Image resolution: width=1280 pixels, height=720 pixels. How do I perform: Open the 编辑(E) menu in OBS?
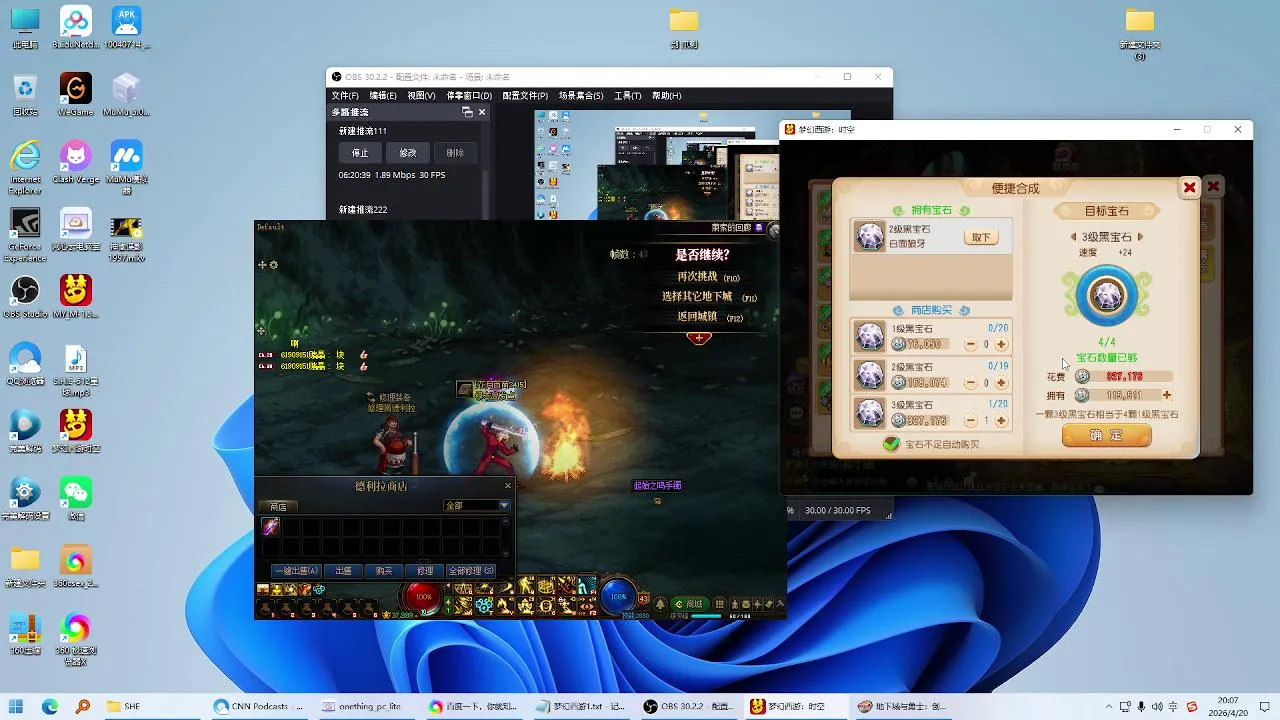[383, 96]
